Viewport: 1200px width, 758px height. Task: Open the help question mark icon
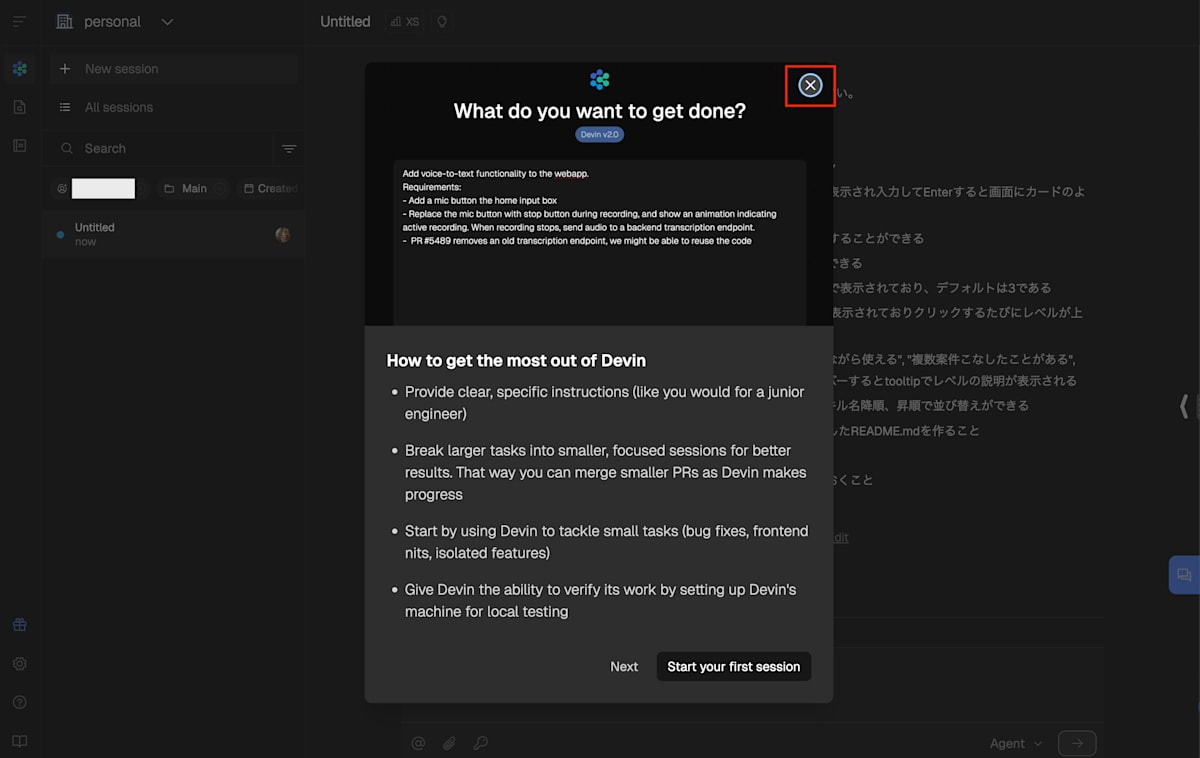pyautogui.click(x=20, y=703)
